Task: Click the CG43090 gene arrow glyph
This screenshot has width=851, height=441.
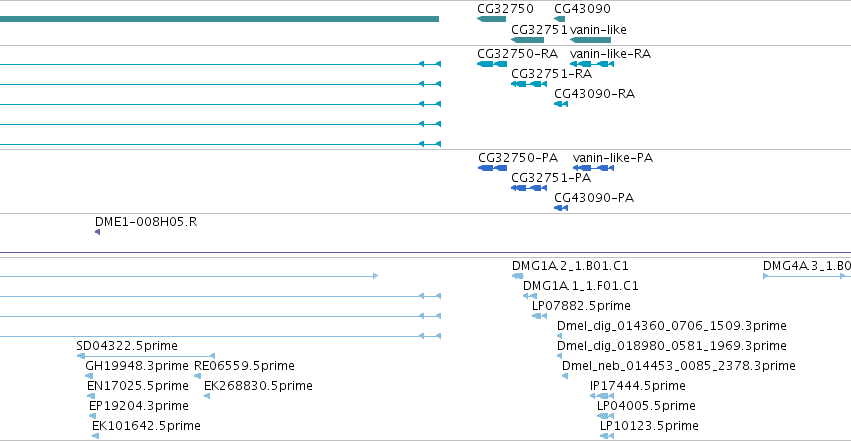Action: [x=560, y=19]
